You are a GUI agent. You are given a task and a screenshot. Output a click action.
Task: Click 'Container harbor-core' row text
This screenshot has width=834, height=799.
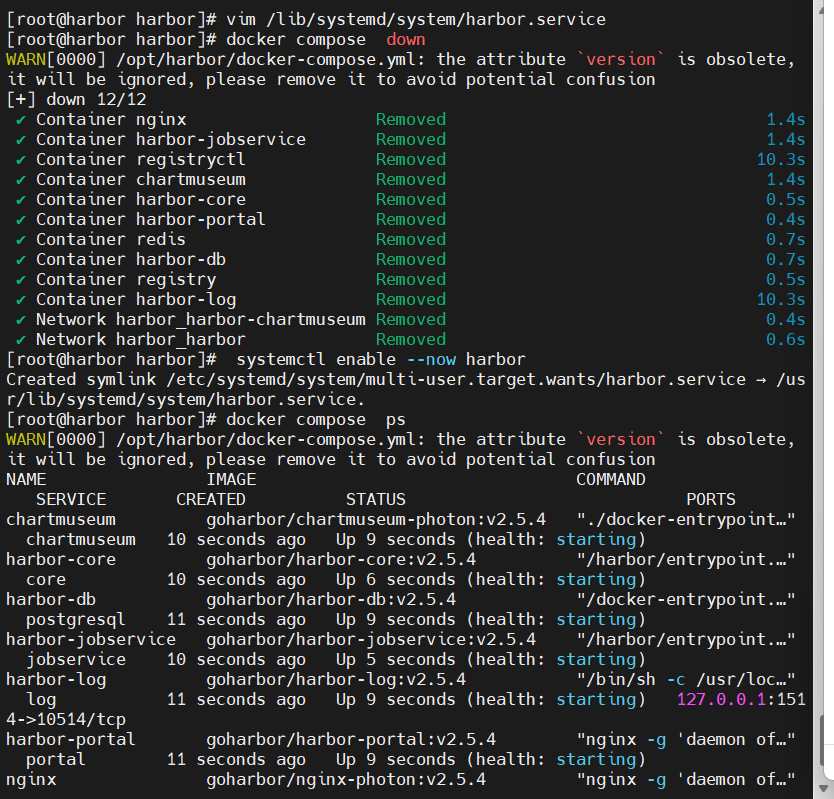point(141,199)
